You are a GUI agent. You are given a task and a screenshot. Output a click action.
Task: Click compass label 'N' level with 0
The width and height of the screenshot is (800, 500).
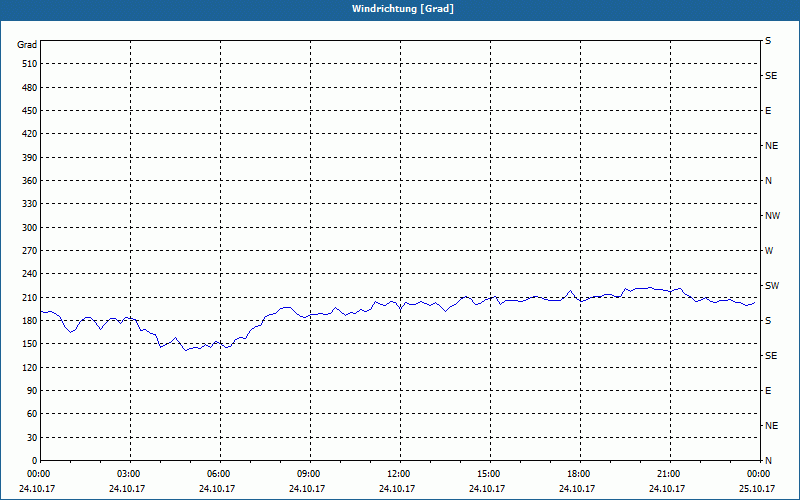768,461
